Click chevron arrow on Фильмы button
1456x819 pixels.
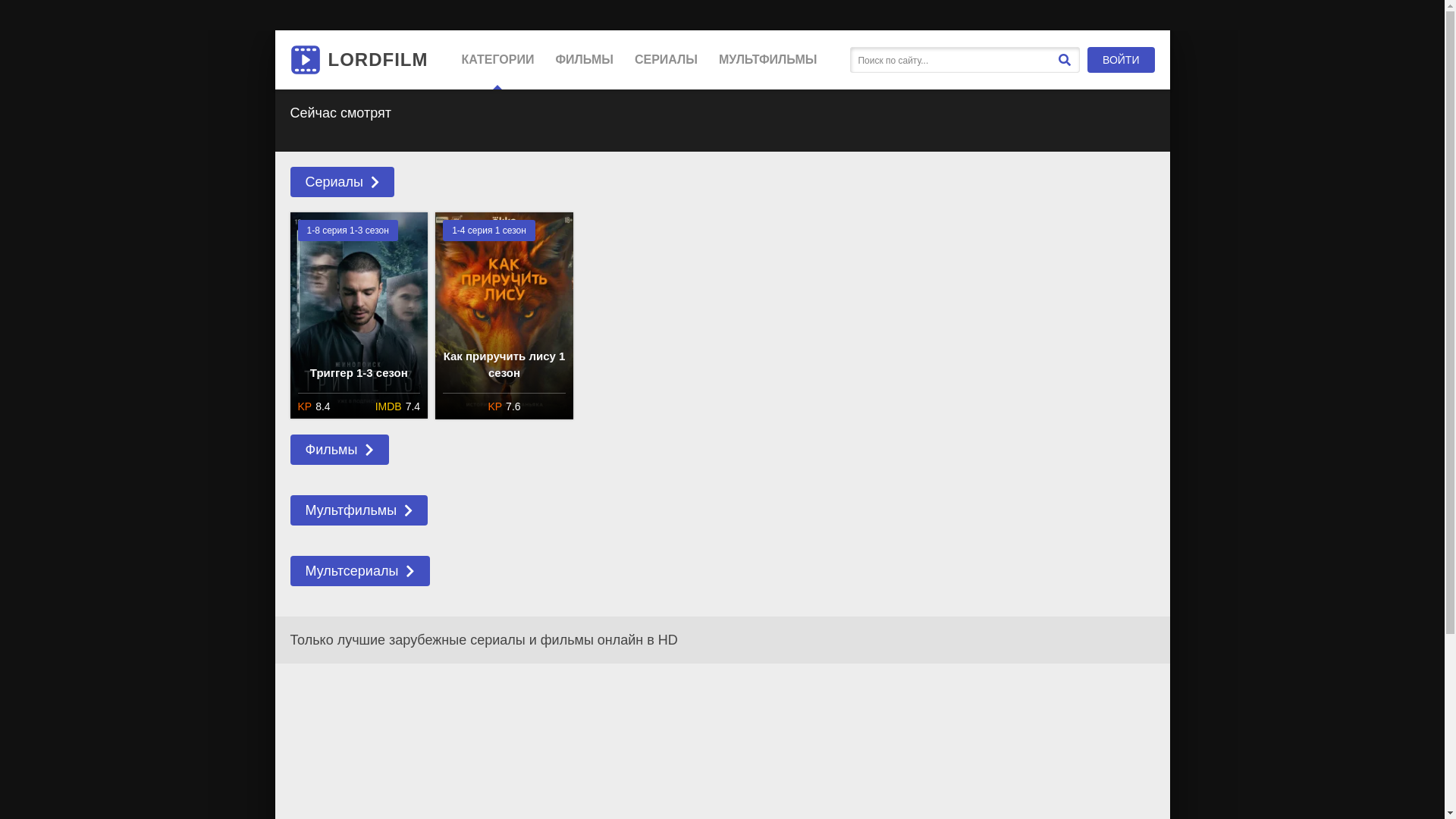(369, 450)
